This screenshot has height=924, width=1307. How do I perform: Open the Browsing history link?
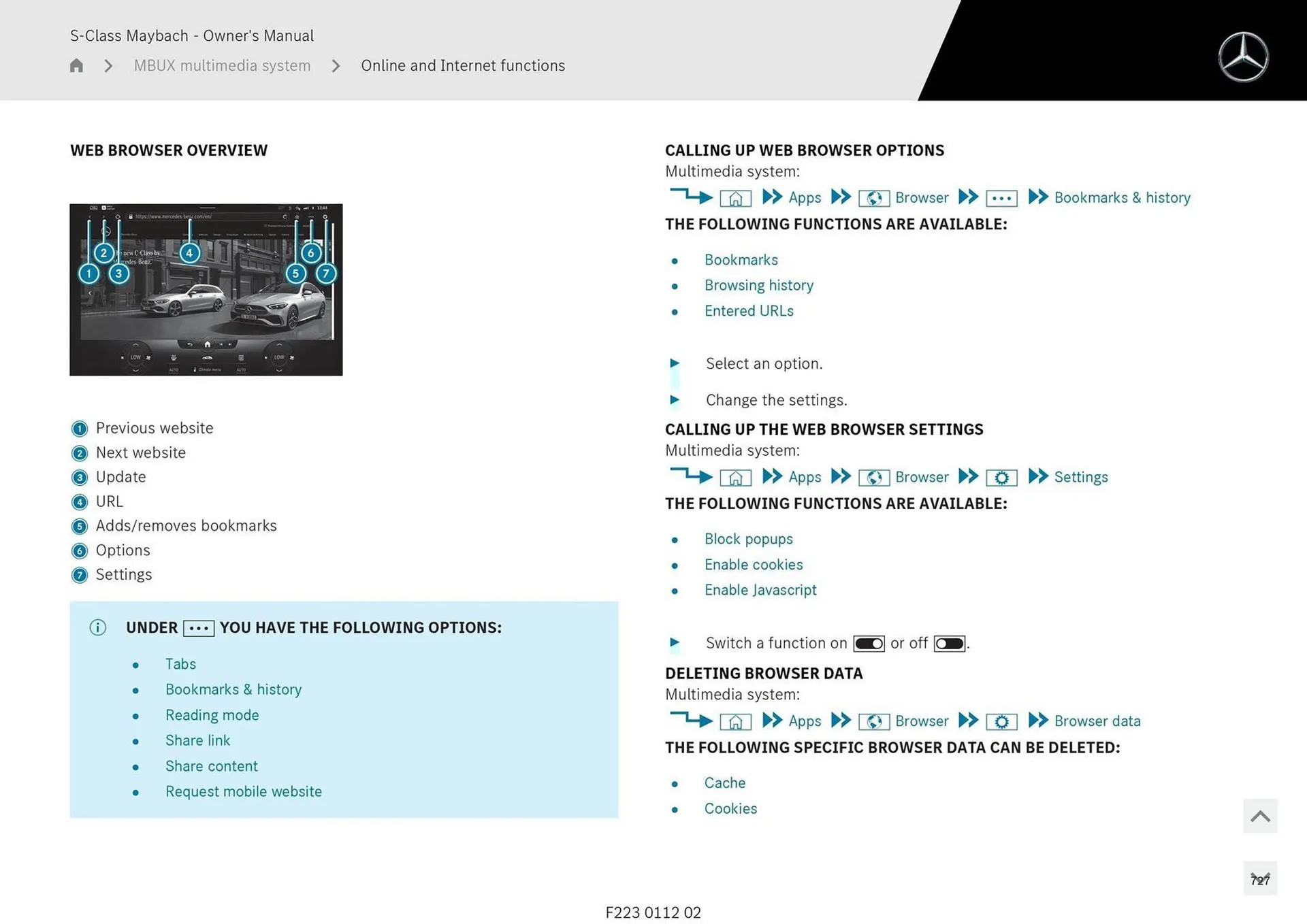click(x=759, y=285)
